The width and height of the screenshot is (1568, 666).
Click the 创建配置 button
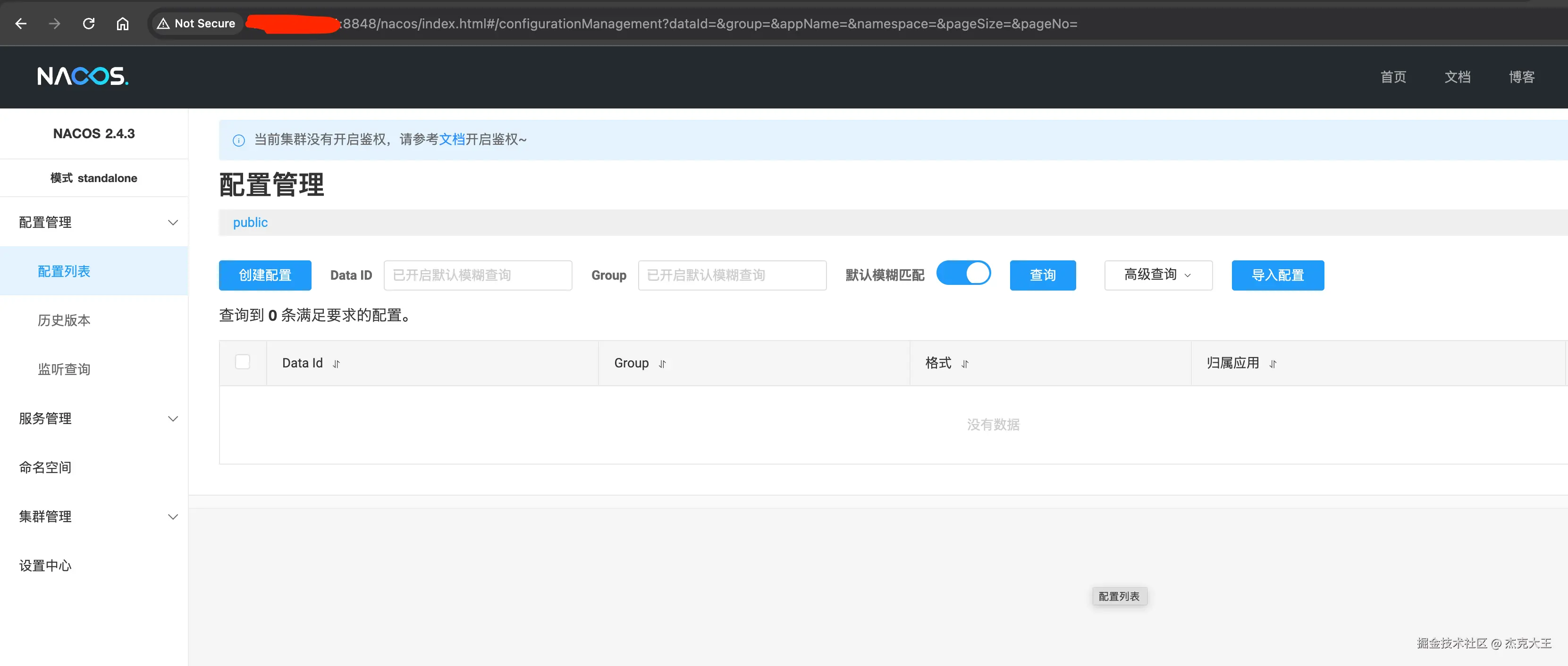pyautogui.click(x=264, y=275)
